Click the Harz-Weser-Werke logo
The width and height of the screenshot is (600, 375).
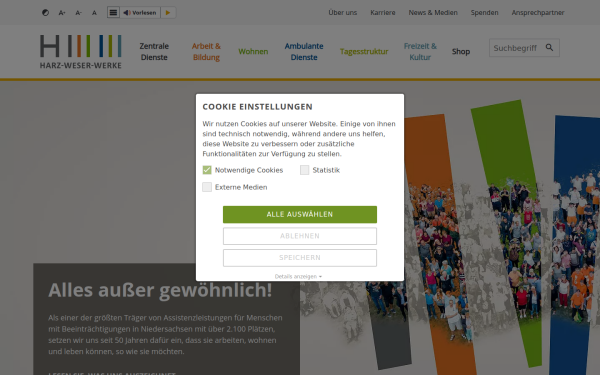80,52
